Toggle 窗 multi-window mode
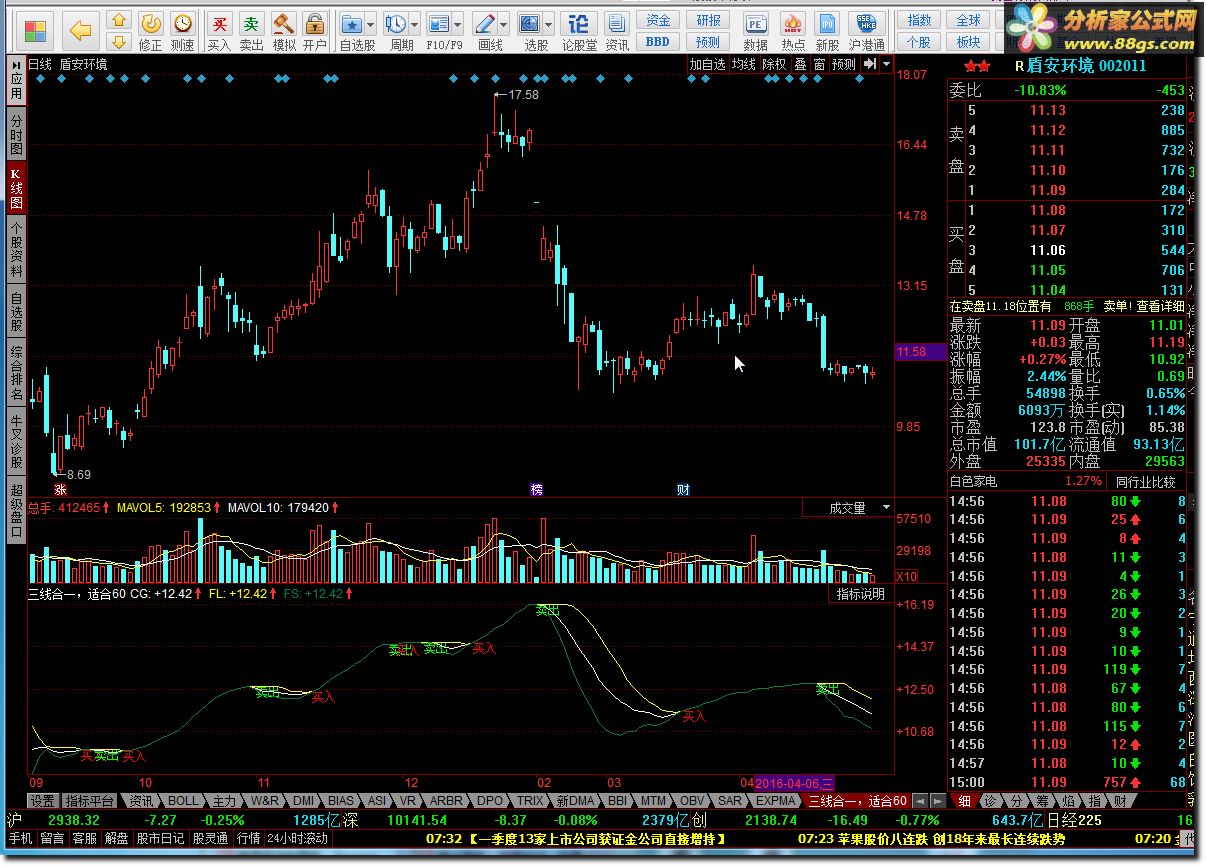Image resolution: width=1206 pixels, height=866 pixels. point(819,64)
